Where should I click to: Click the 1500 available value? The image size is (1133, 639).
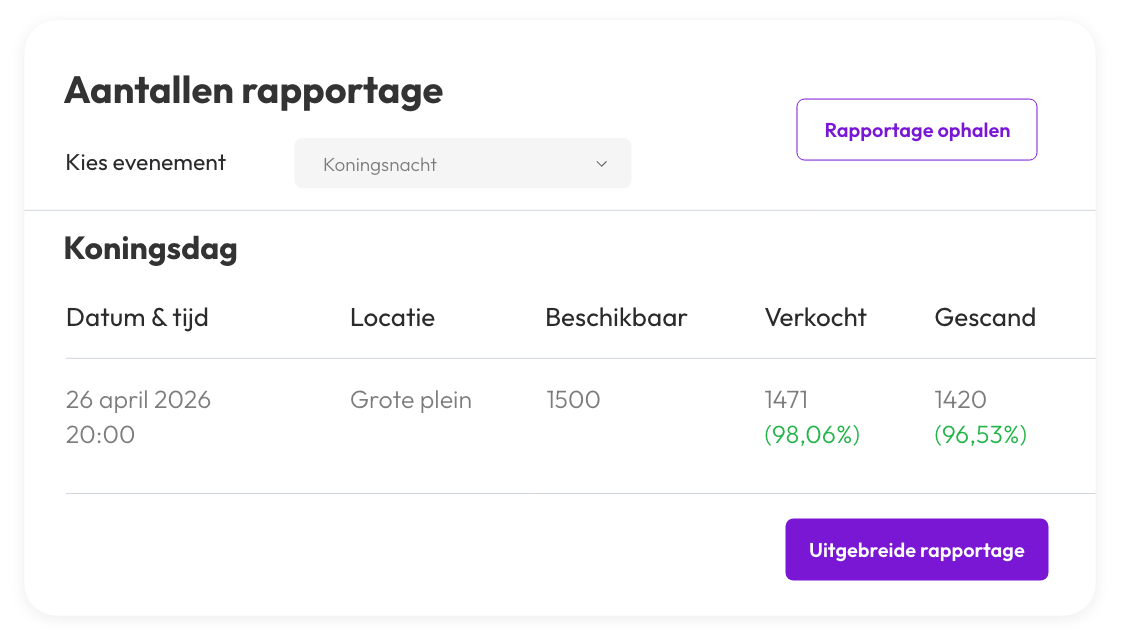[573, 400]
